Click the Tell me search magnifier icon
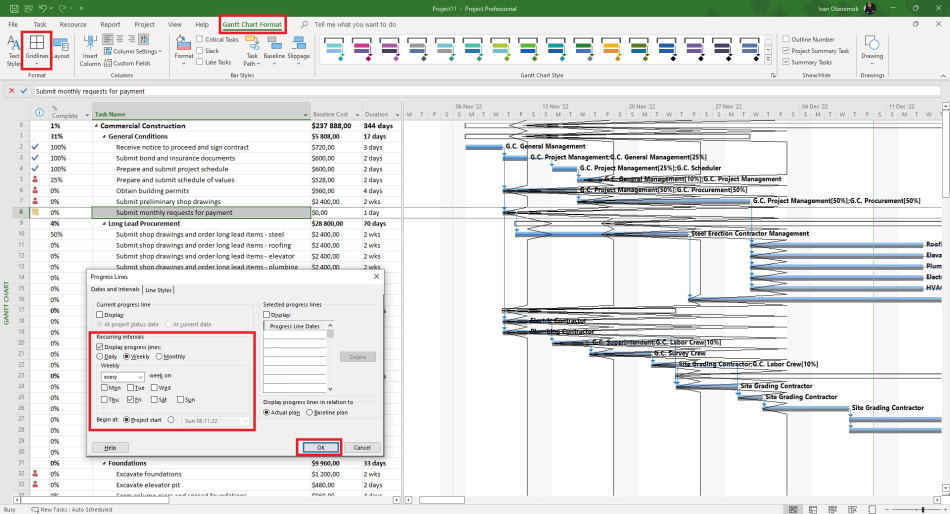The width and height of the screenshot is (950, 514). [305, 24]
